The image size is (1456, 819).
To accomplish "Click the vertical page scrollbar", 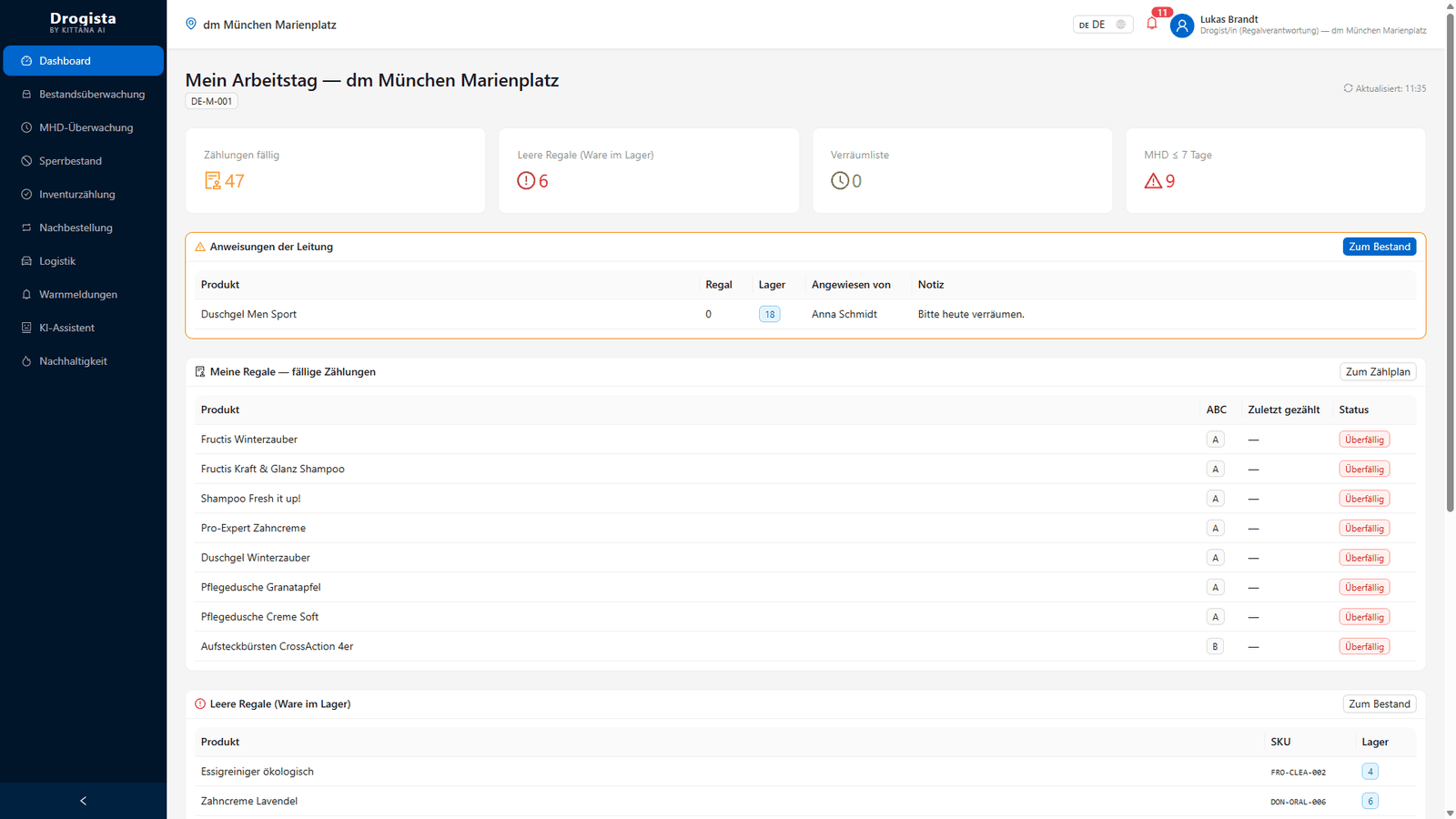I will pyautogui.click(x=1451, y=264).
